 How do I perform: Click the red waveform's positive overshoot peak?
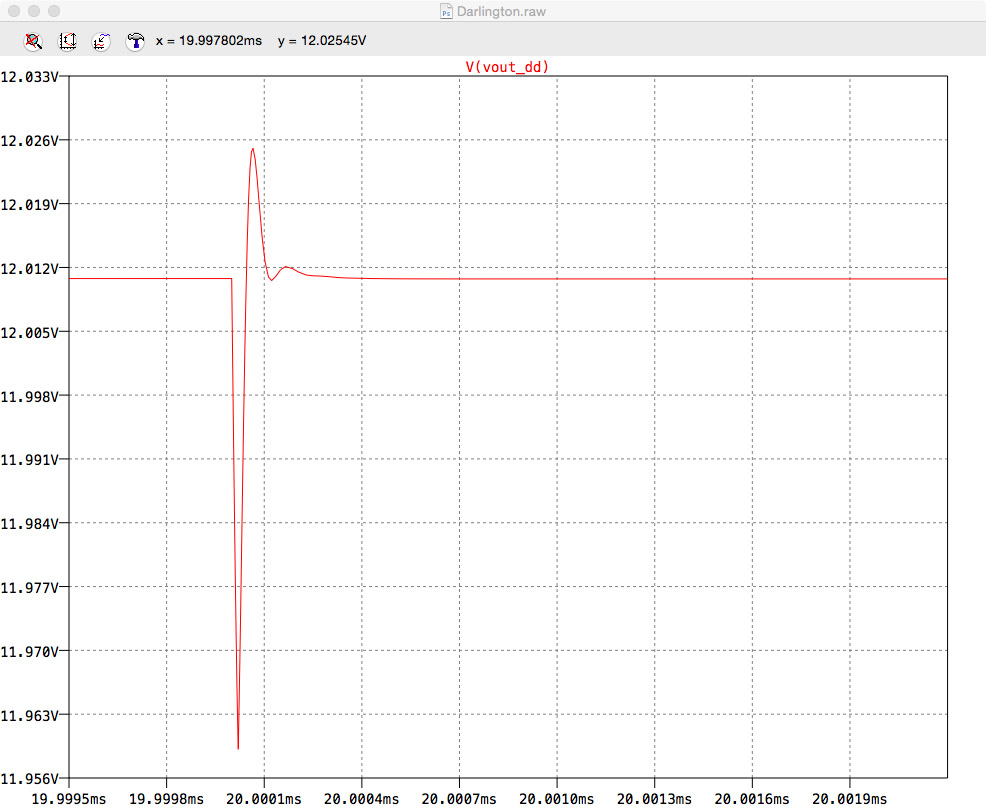(253, 149)
